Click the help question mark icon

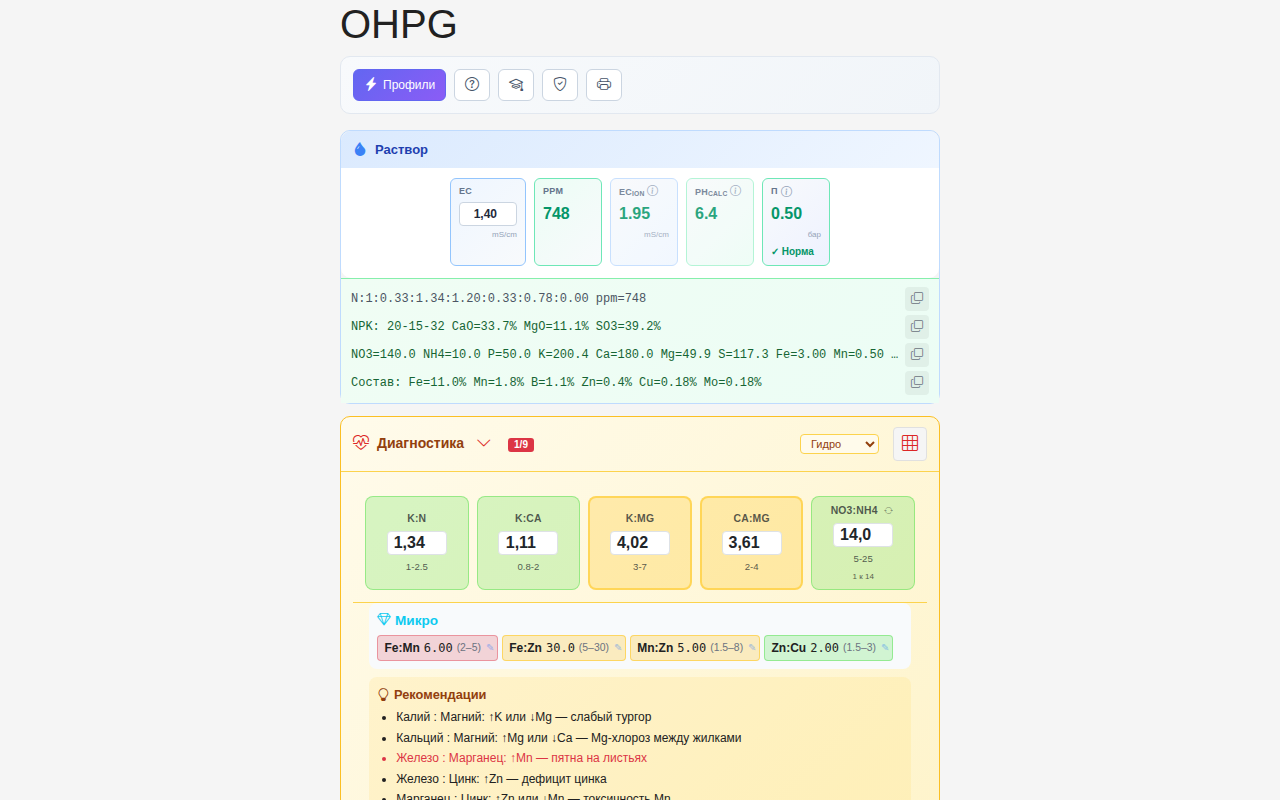(472, 85)
